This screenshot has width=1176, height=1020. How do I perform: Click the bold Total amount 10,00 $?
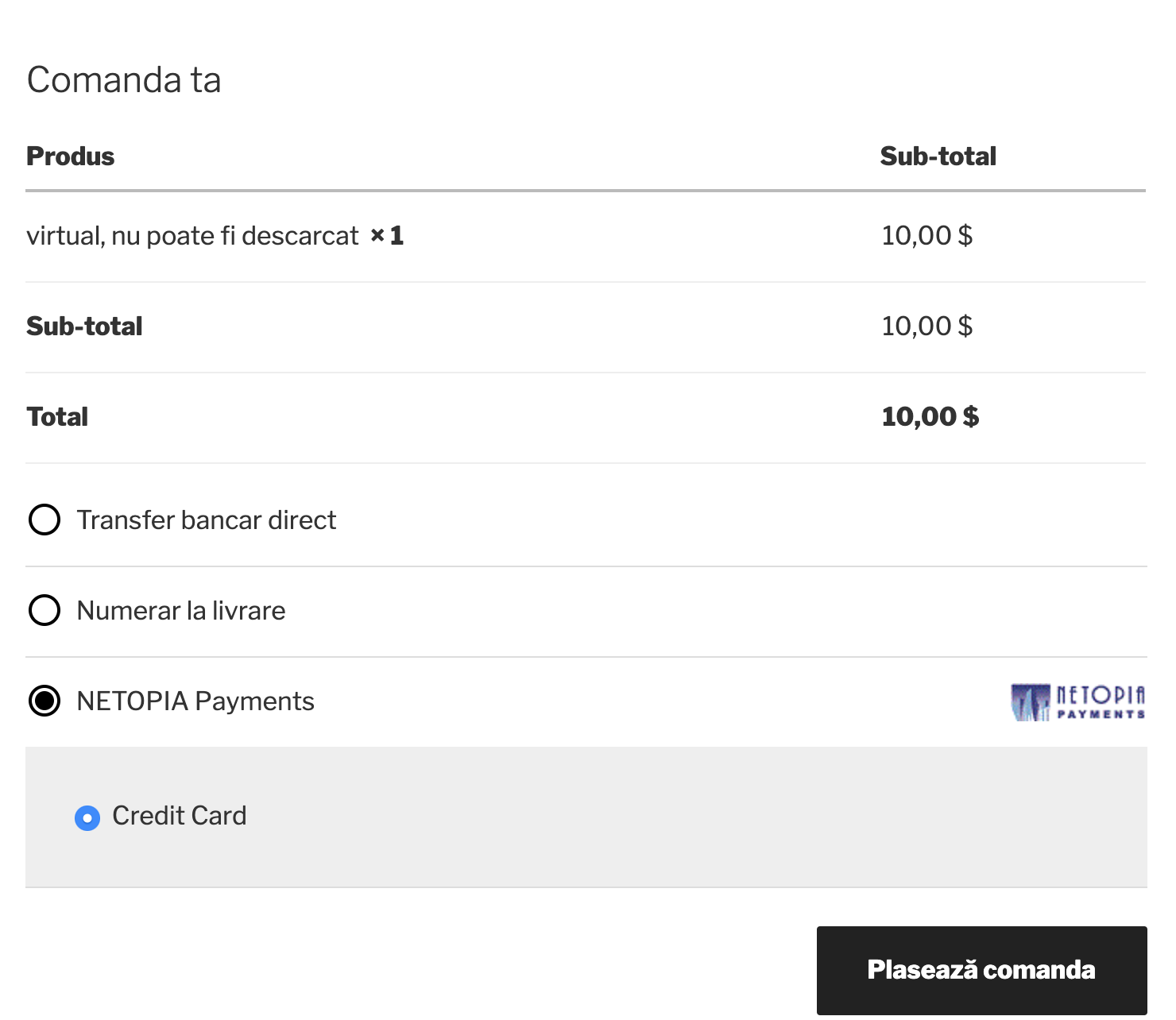click(x=930, y=417)
